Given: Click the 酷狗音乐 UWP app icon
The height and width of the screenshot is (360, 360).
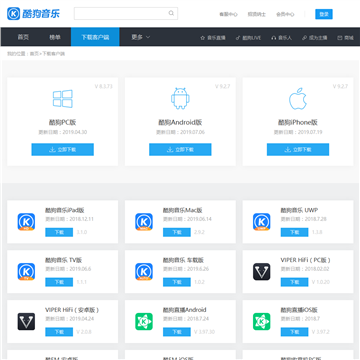Looking at the screenshot, I should 262,222.
